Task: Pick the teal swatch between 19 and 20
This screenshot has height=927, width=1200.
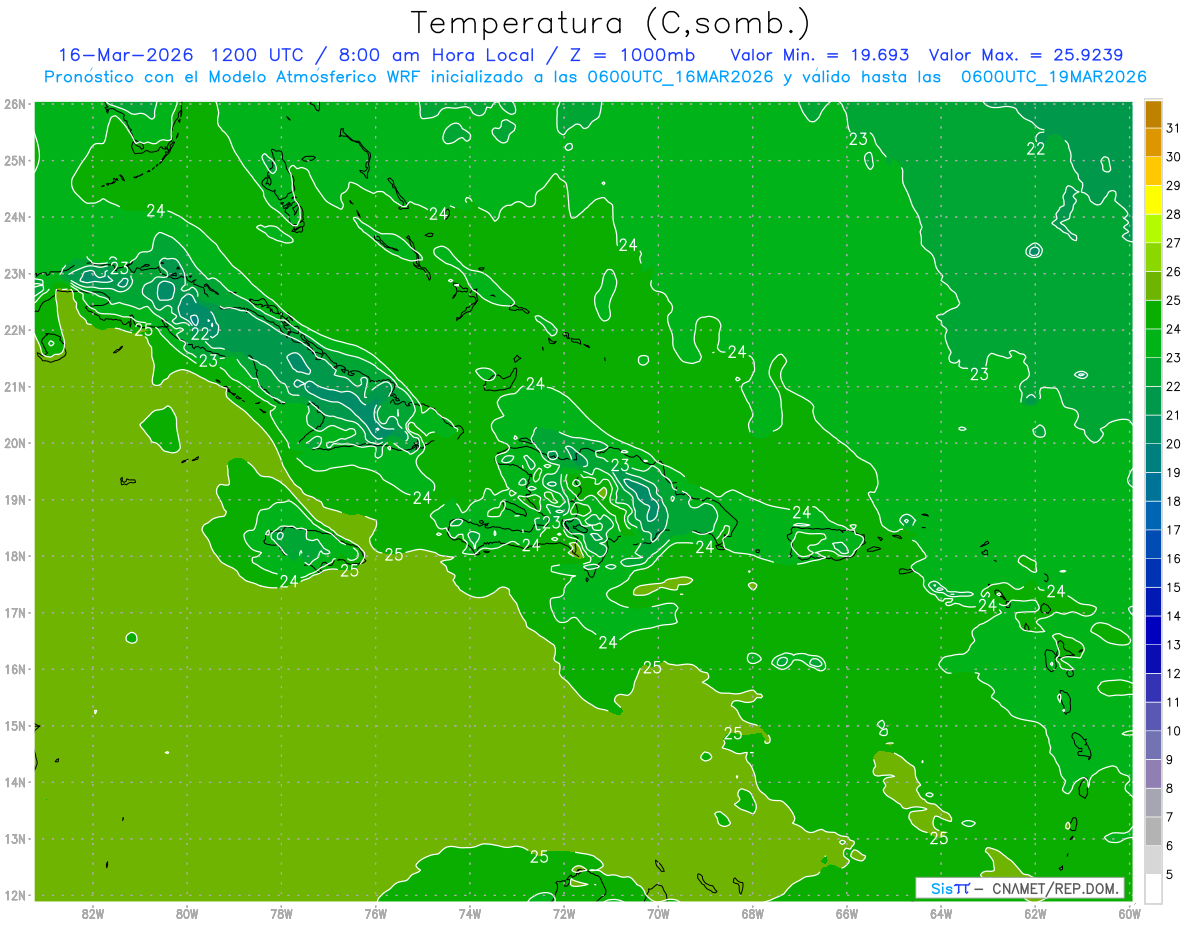Action: [1153, 459]
